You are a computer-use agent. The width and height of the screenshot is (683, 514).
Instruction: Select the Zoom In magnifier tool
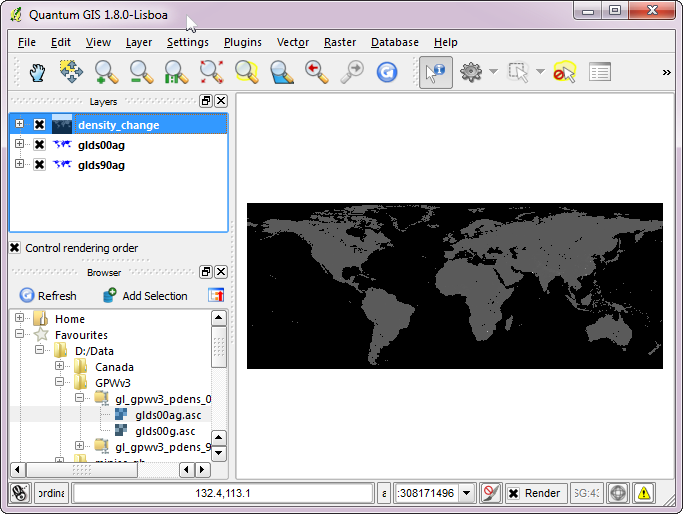click(x=106, y=72)
